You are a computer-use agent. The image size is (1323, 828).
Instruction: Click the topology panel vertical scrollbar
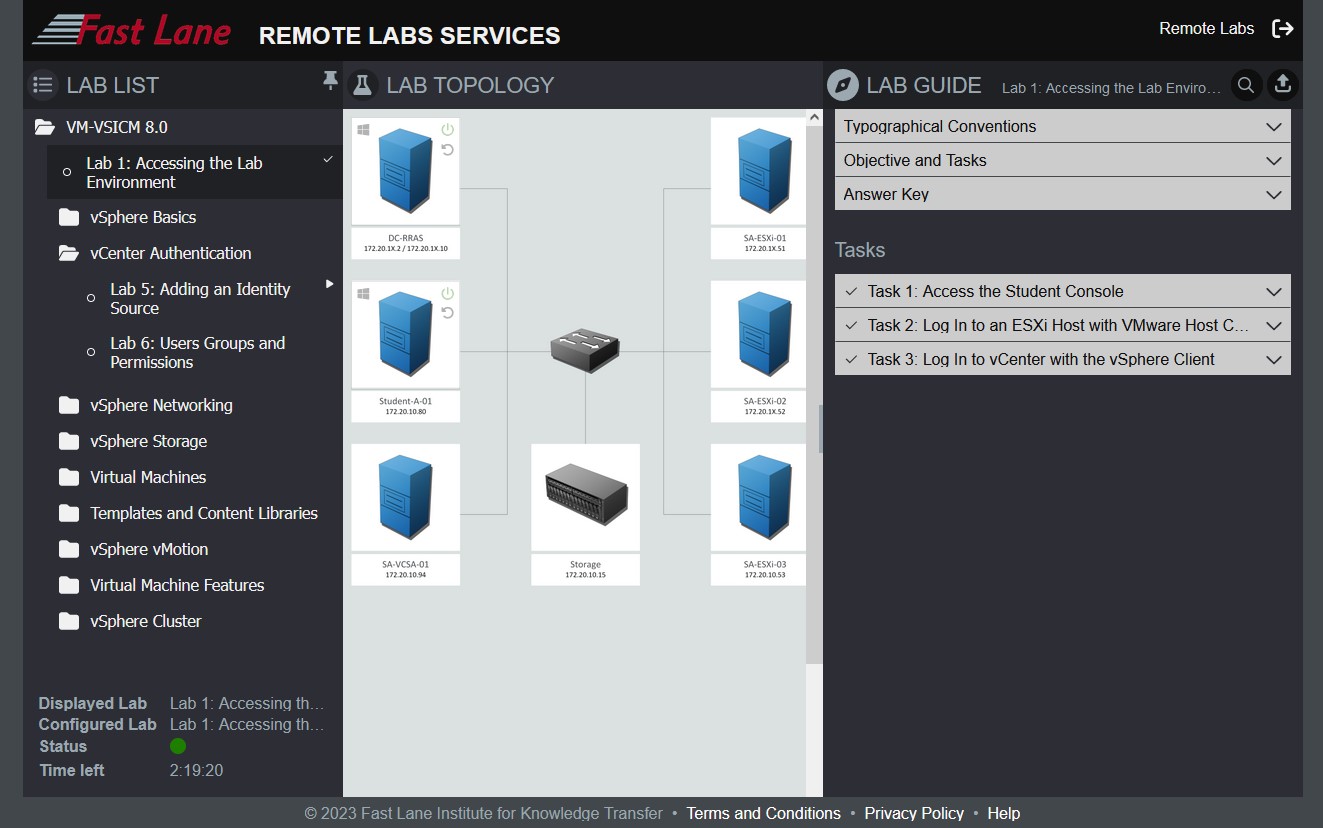[814, 387]
